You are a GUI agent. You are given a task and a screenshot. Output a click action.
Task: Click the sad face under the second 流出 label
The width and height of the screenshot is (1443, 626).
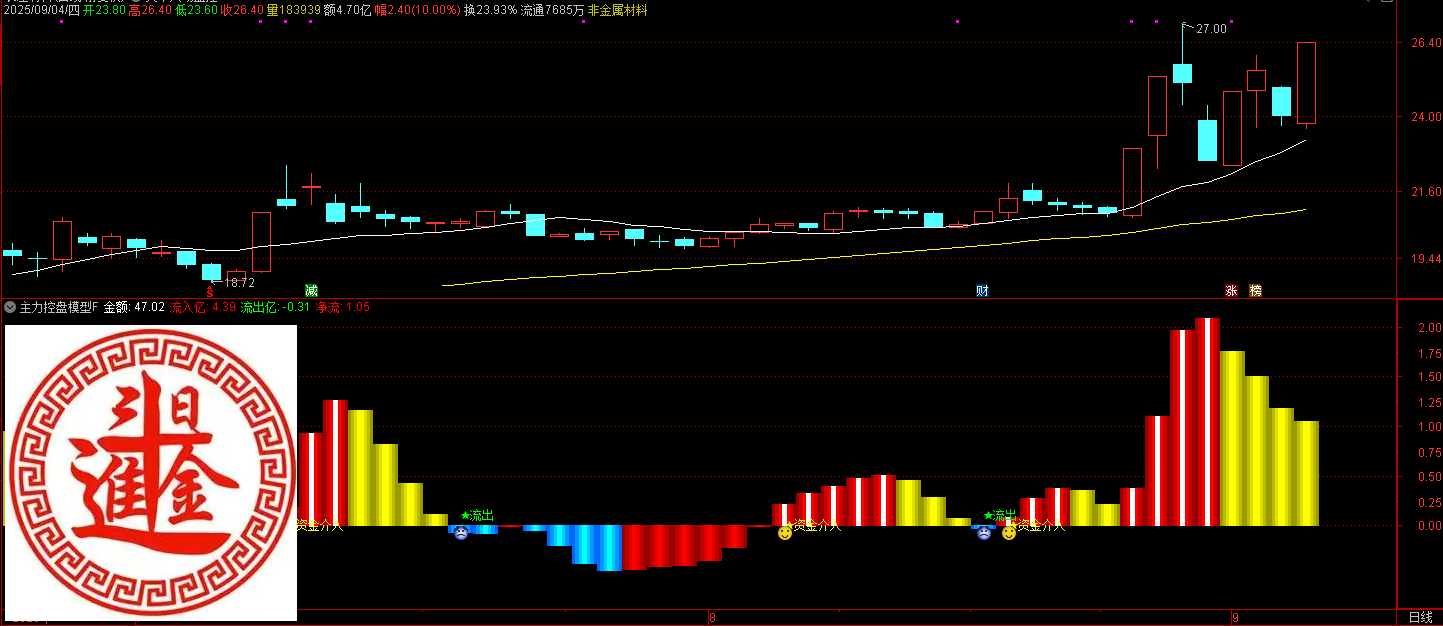click(984, 533)
